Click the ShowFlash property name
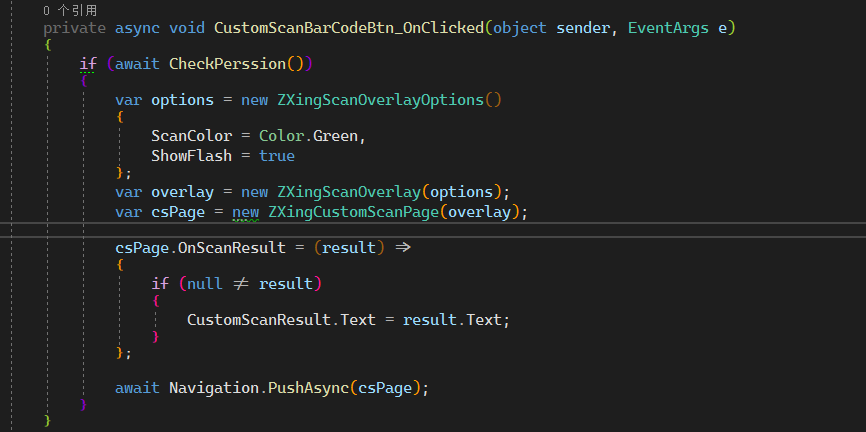Viewport: 866px width, 432px height. 192,156
